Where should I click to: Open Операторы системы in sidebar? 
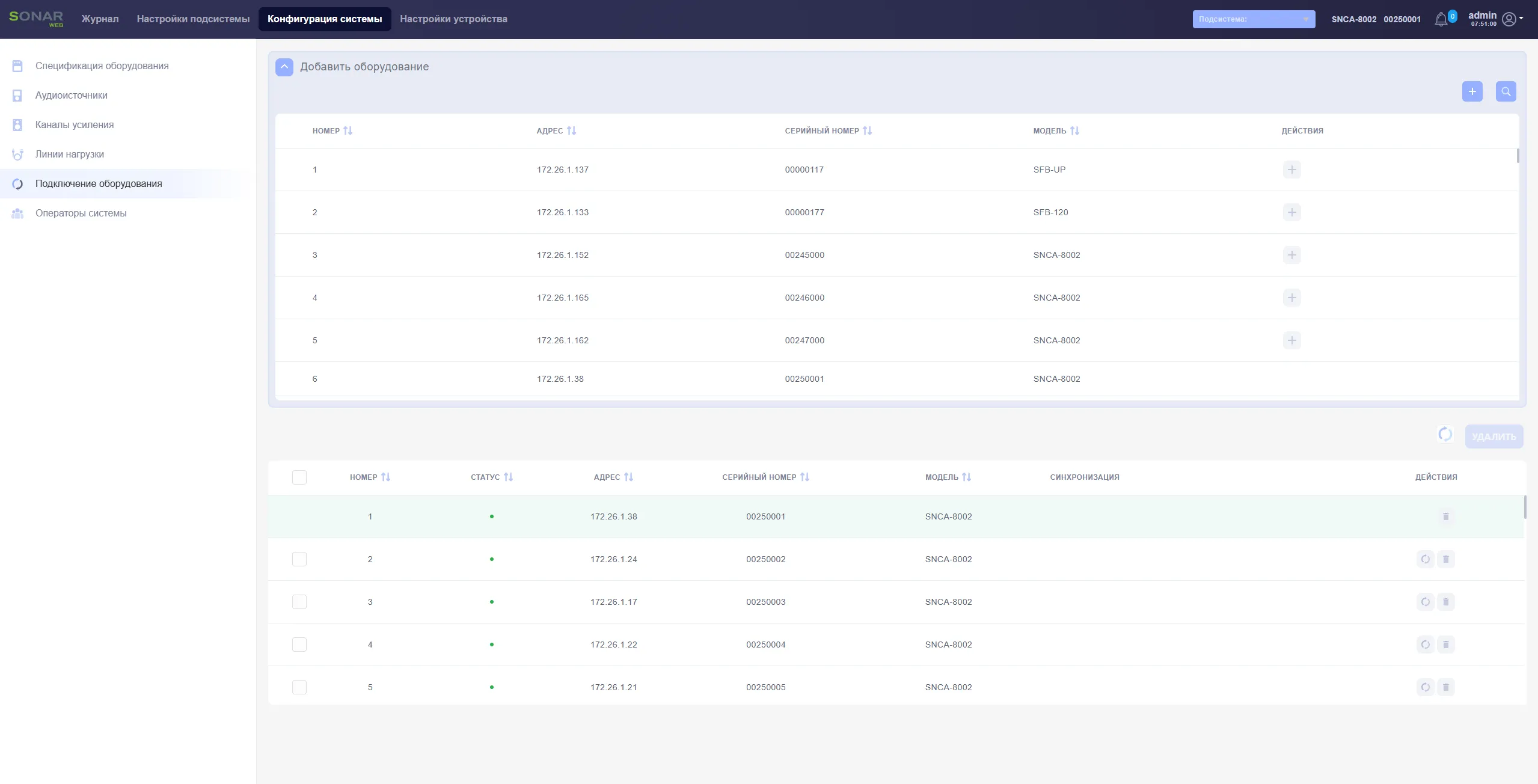tap(127, 213)
